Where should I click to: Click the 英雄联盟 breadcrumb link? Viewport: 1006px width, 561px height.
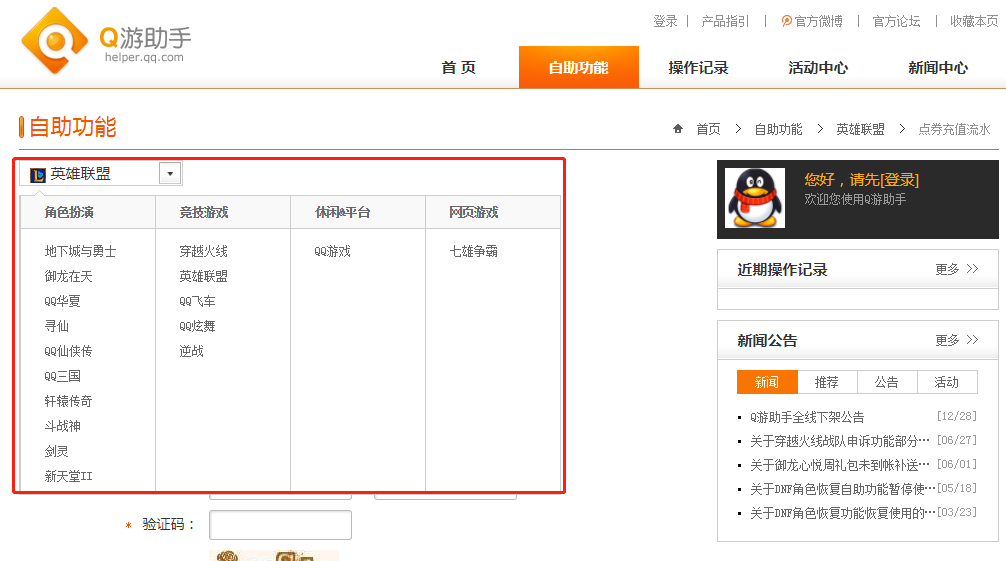(x=860, y=129)
